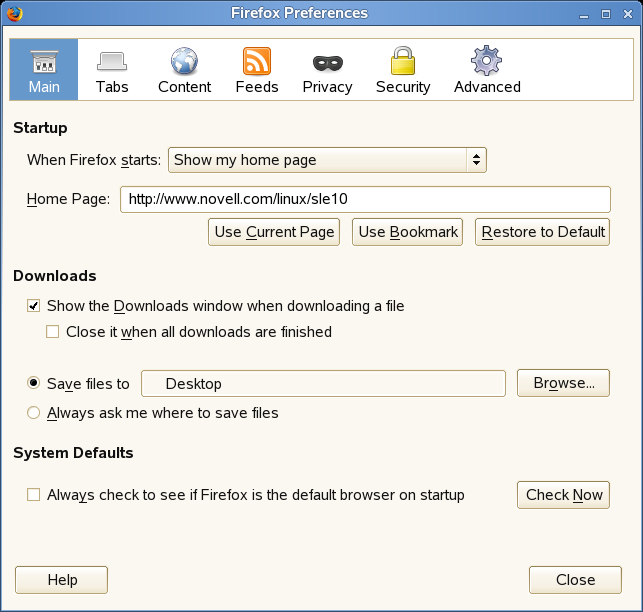Open the Content preferences globe icon

[x=184, y=61]
